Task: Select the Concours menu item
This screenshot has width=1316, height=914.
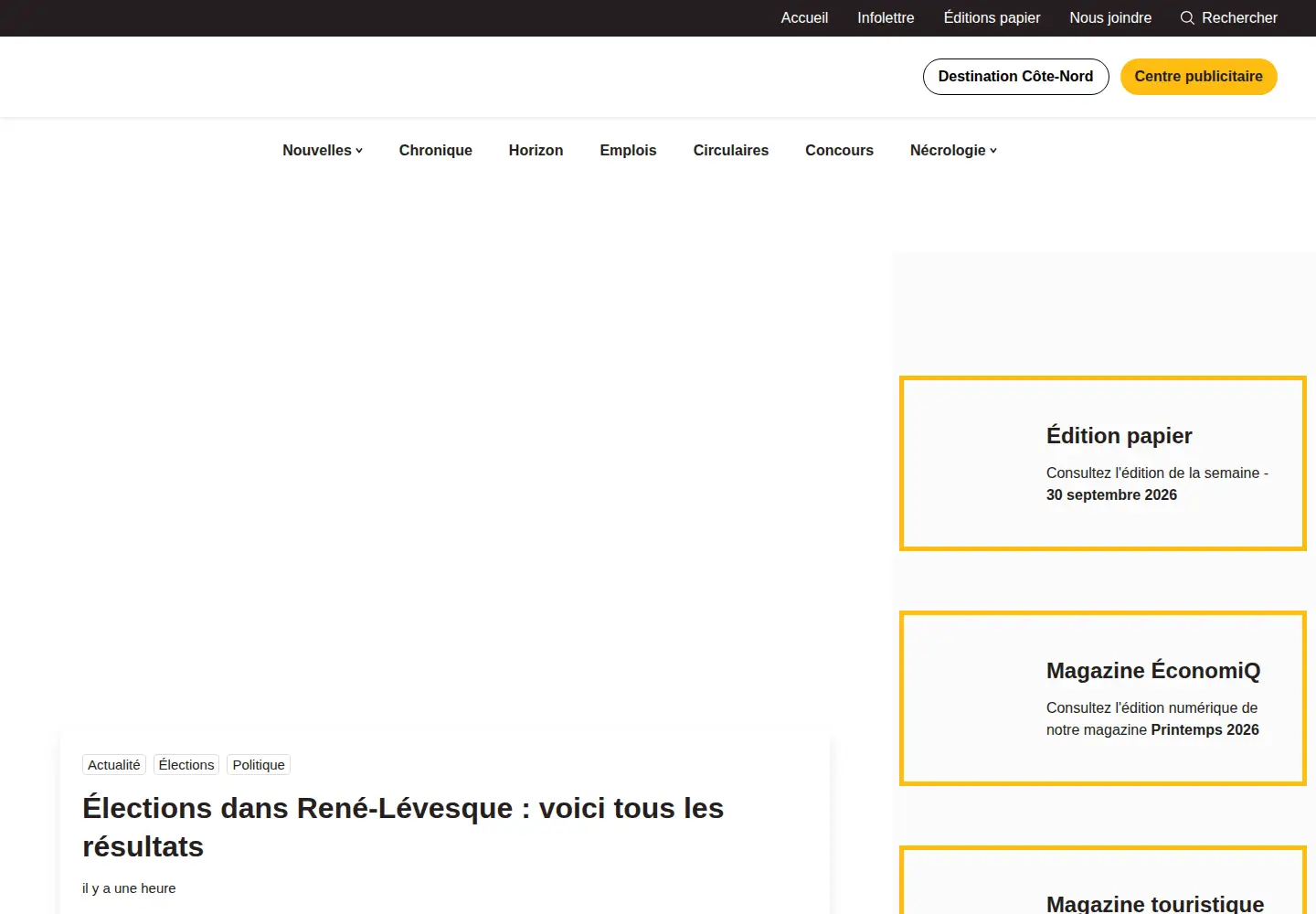Action: pyautogui.click(x=839, y=150)
